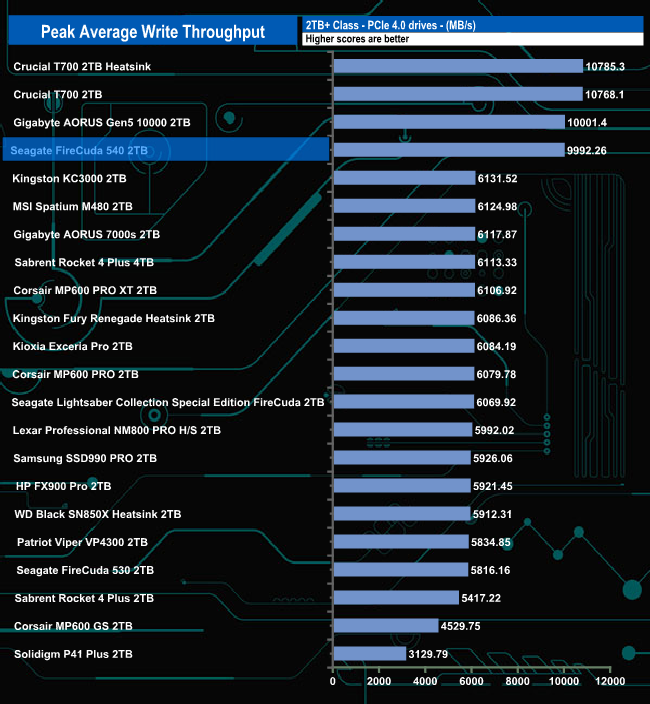This screenshot has width=650, height=704.
Task: Click the 6117.87 value label
Action: (497, 234)
